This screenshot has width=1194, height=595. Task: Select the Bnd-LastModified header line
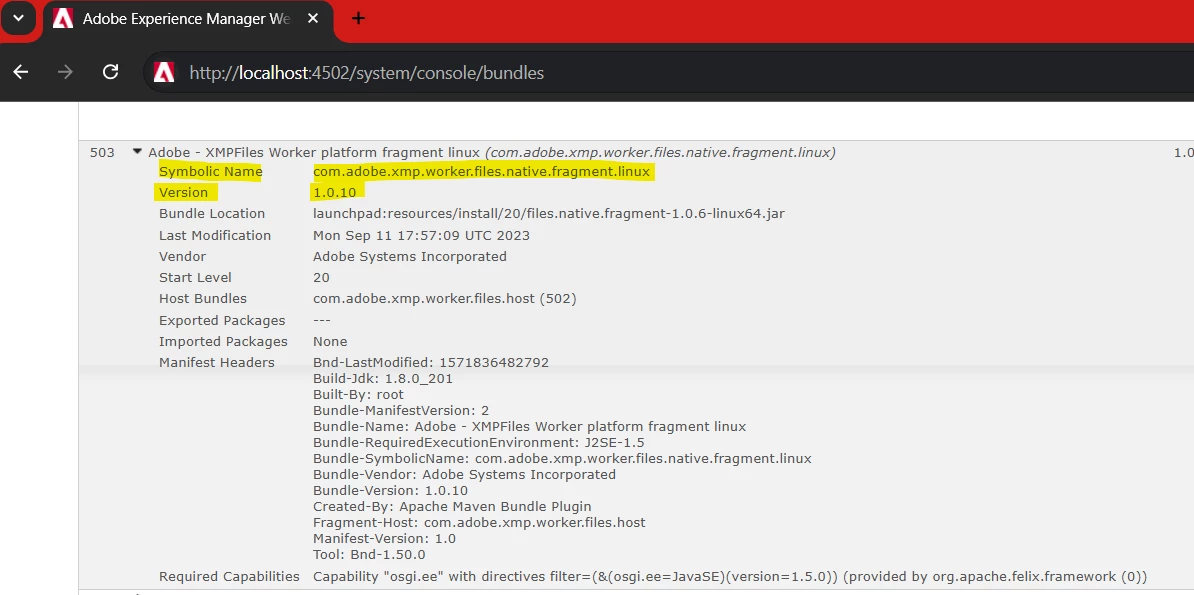[430, 363]
